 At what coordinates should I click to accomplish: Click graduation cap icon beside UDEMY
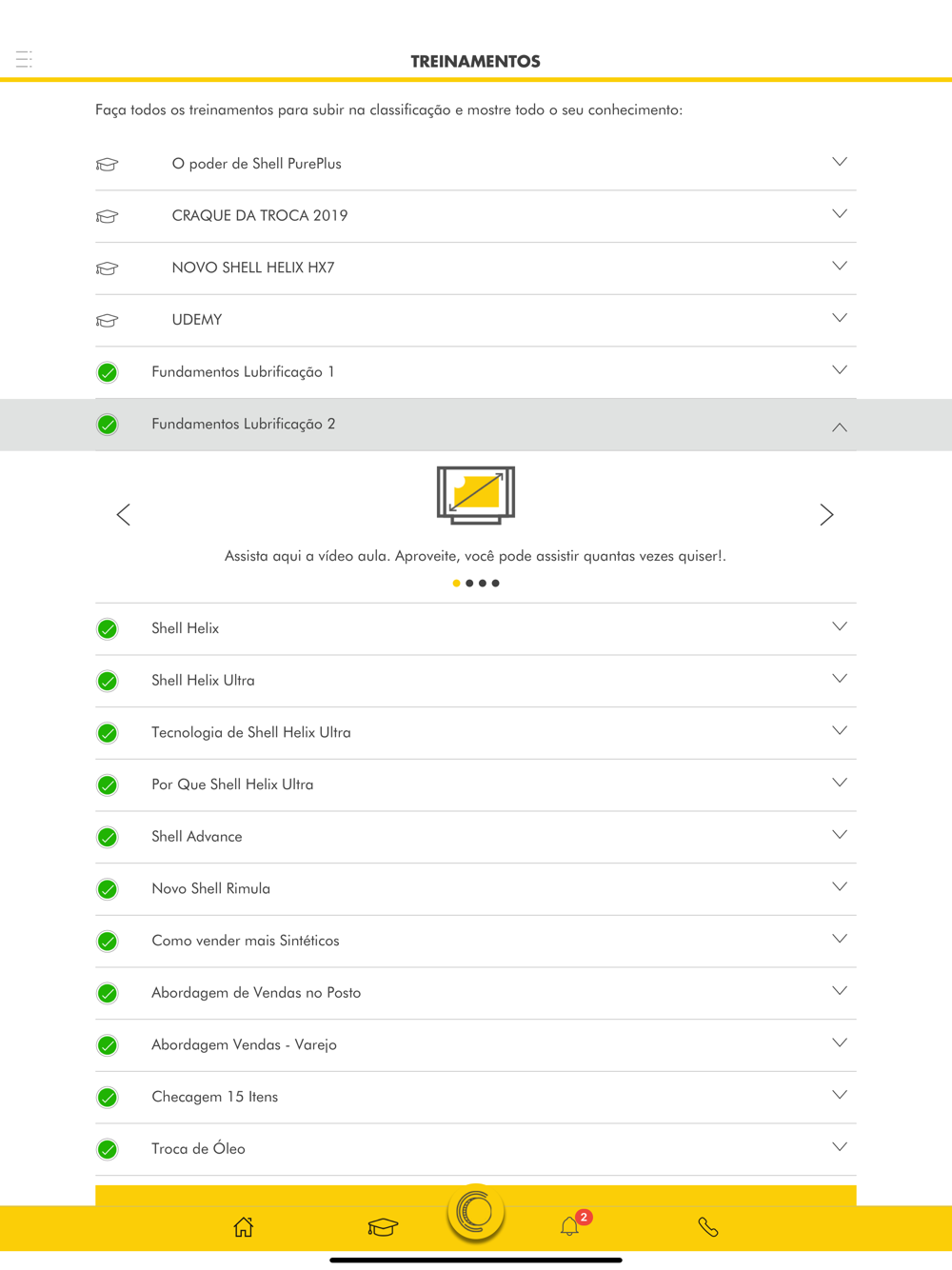(108, 320)
